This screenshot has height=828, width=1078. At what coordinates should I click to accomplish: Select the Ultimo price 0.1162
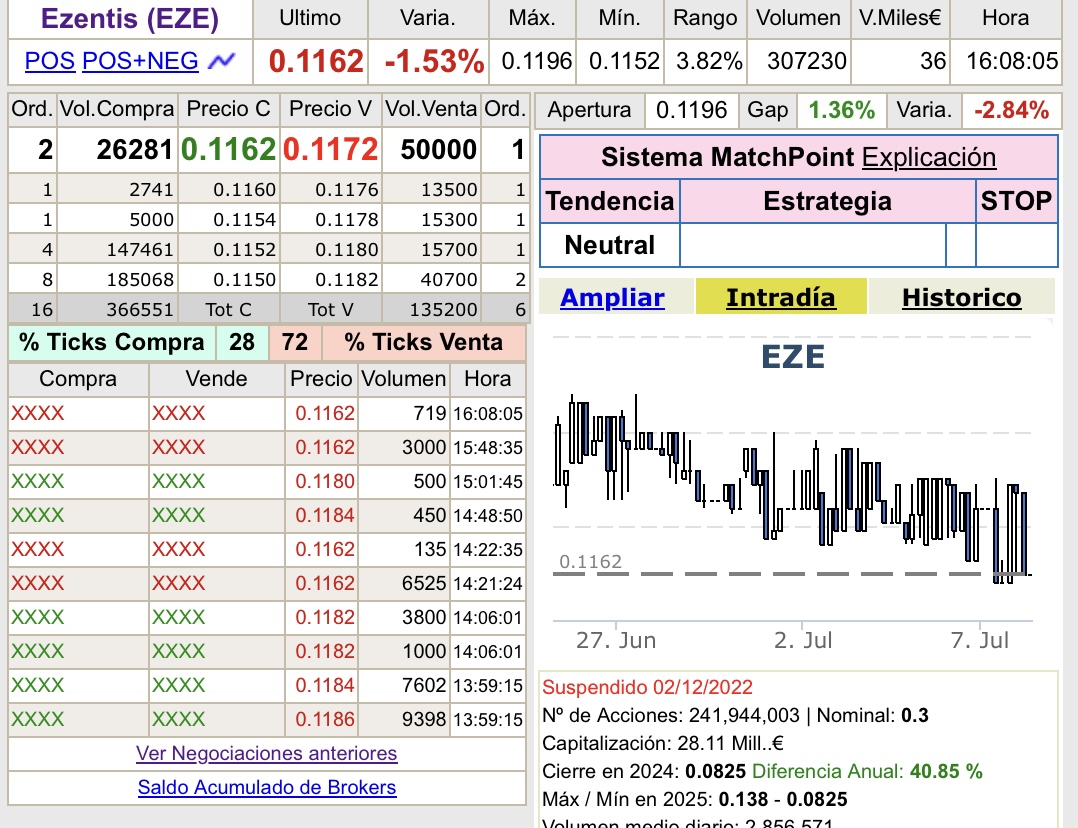(316, 61)
